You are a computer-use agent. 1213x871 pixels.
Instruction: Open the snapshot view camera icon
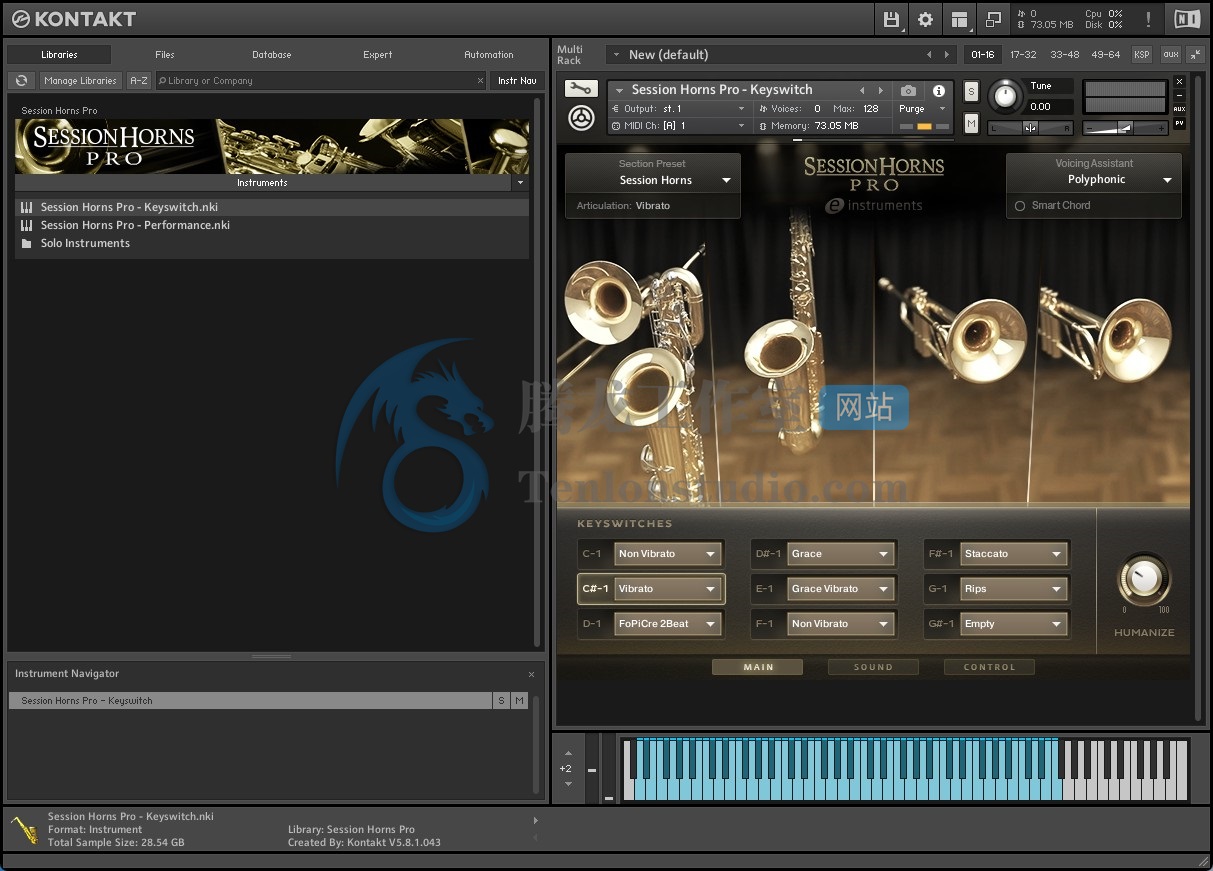(x=908, y=90)
